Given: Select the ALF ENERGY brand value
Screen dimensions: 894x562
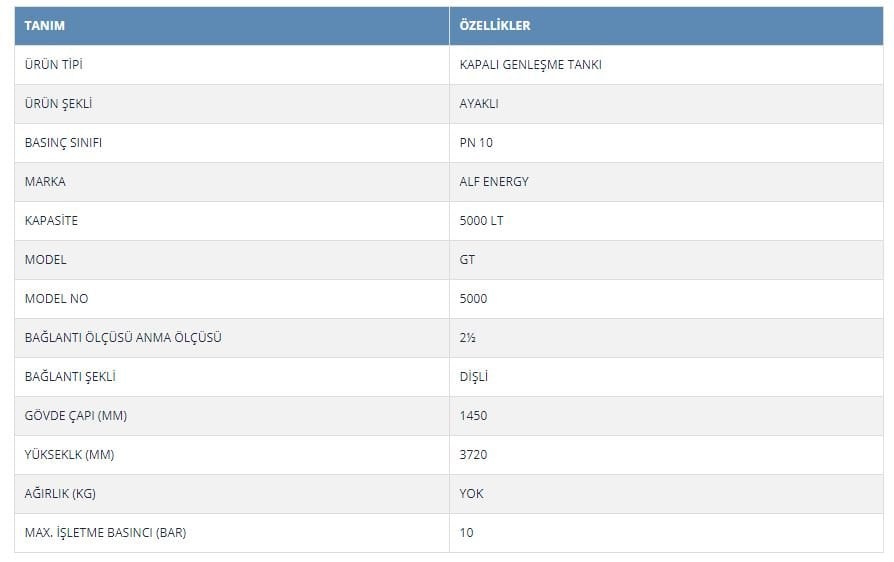Looking at the screenshot, I should click(x=494, y=182).
